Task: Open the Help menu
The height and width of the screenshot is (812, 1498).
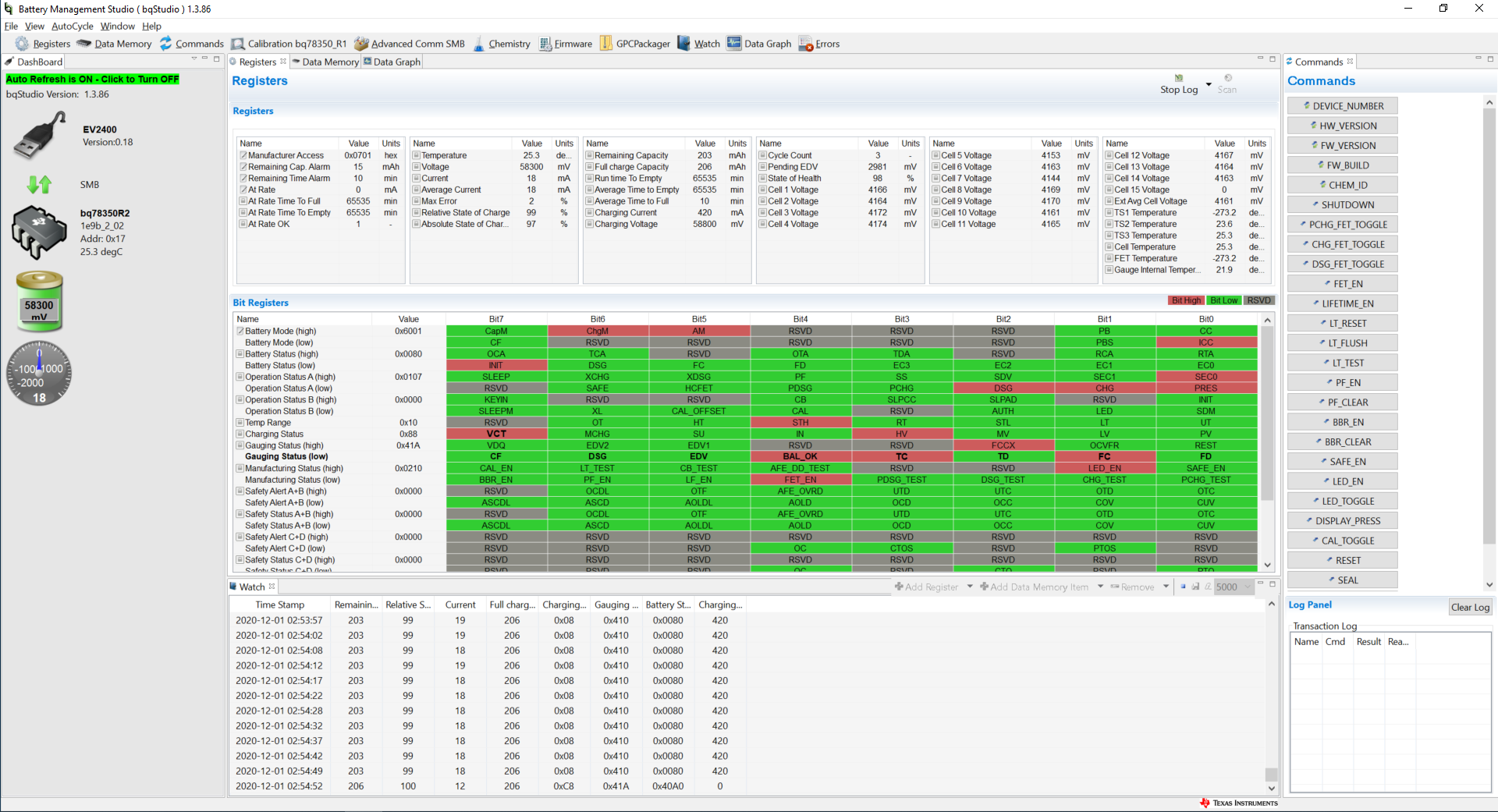Action: [x=151, y=26]
